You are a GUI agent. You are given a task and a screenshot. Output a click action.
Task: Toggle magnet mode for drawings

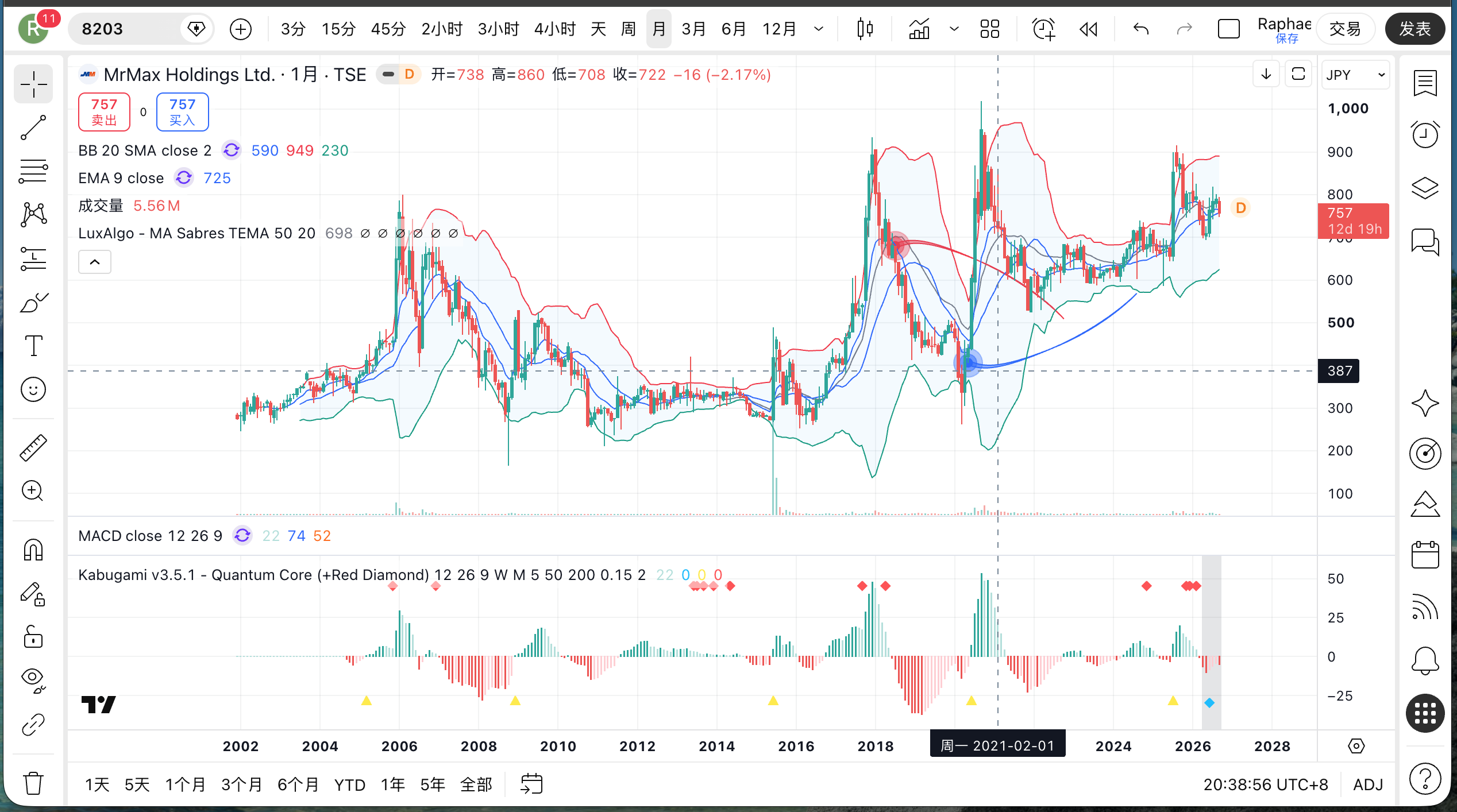pos(33,550)
